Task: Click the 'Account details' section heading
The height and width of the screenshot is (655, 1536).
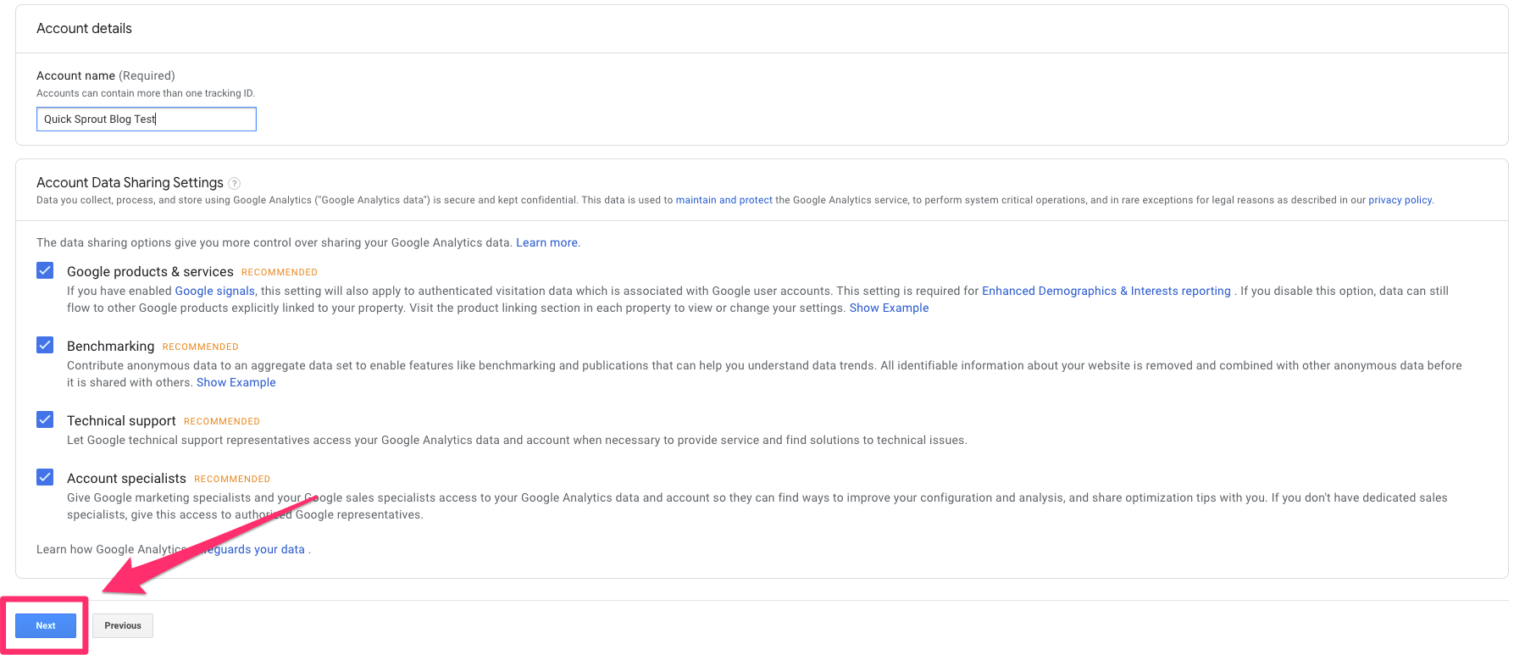Action: pyautogui.click(x=84, y=28)
